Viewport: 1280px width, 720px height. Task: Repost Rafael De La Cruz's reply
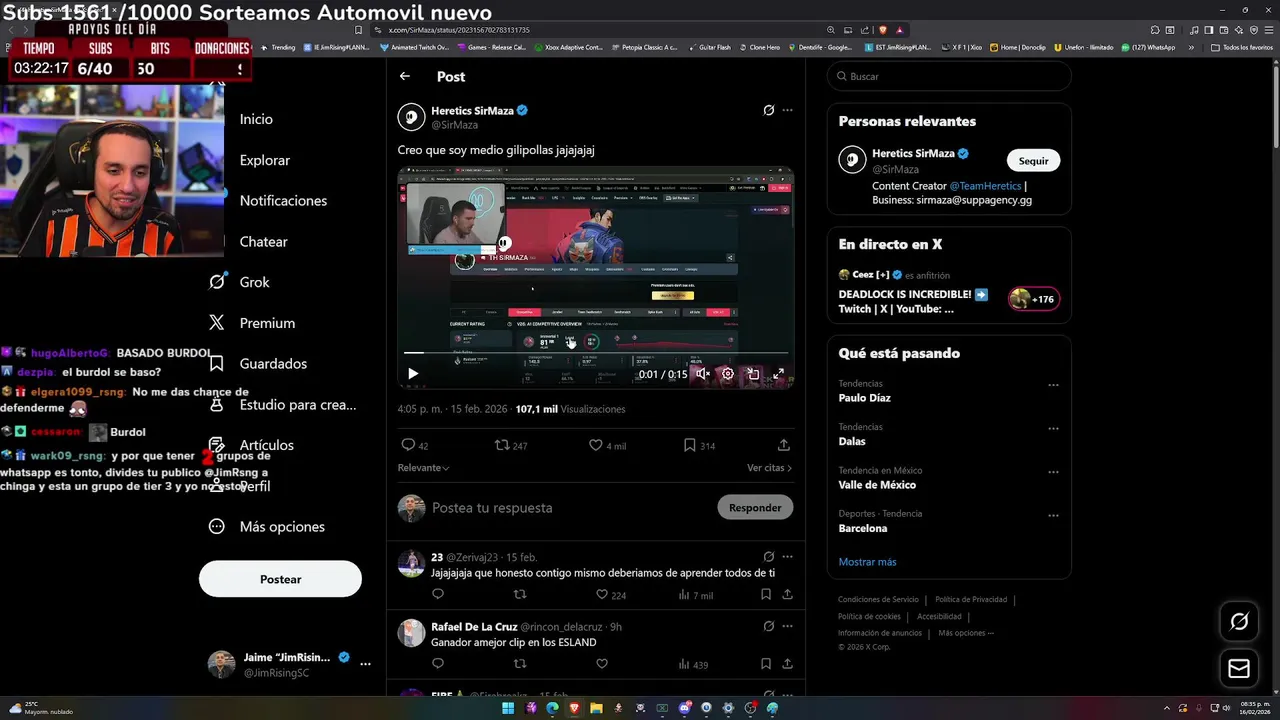(519, 664)
